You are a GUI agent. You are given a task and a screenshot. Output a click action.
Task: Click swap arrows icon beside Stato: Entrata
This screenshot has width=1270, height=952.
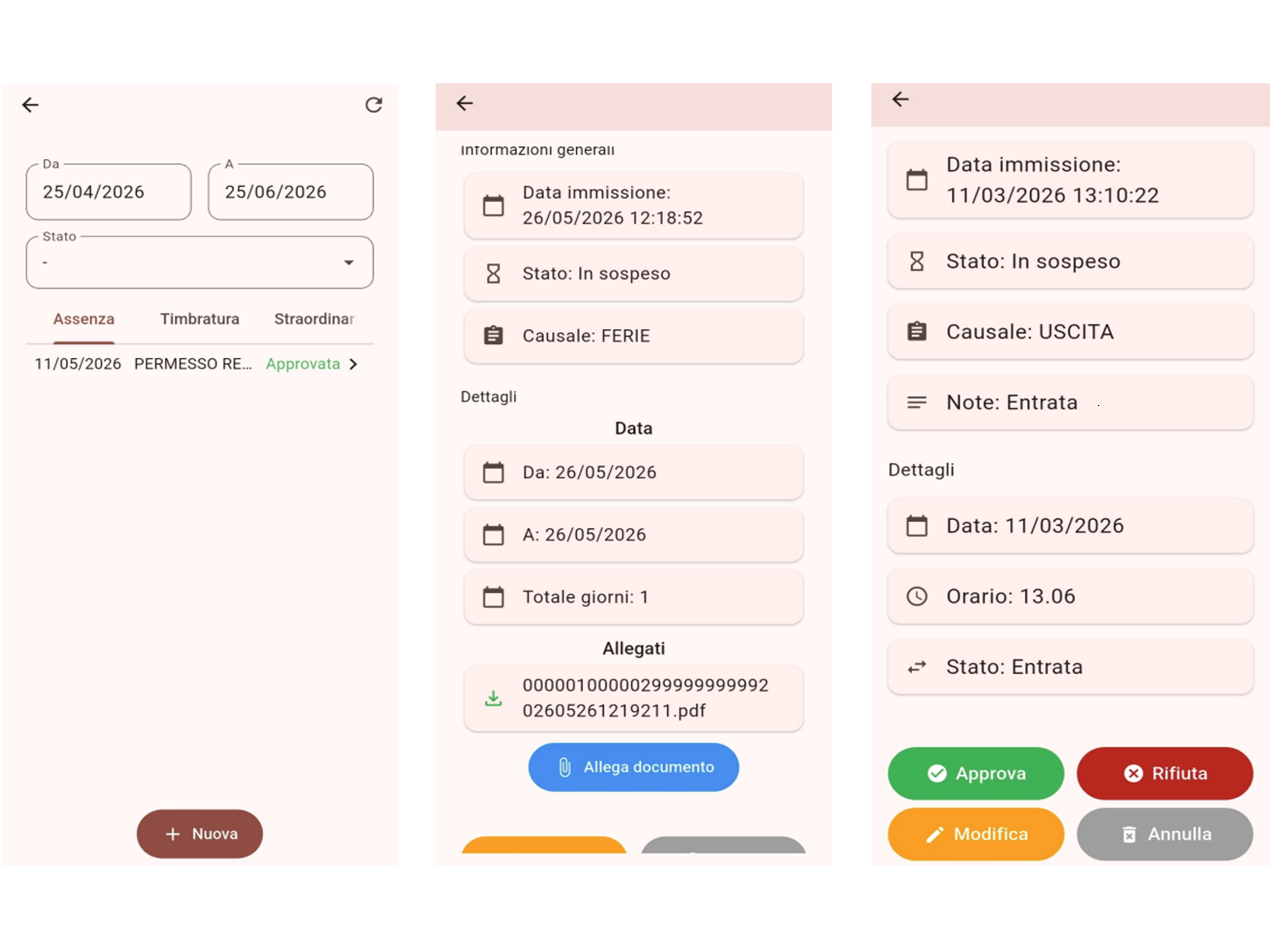917,667
